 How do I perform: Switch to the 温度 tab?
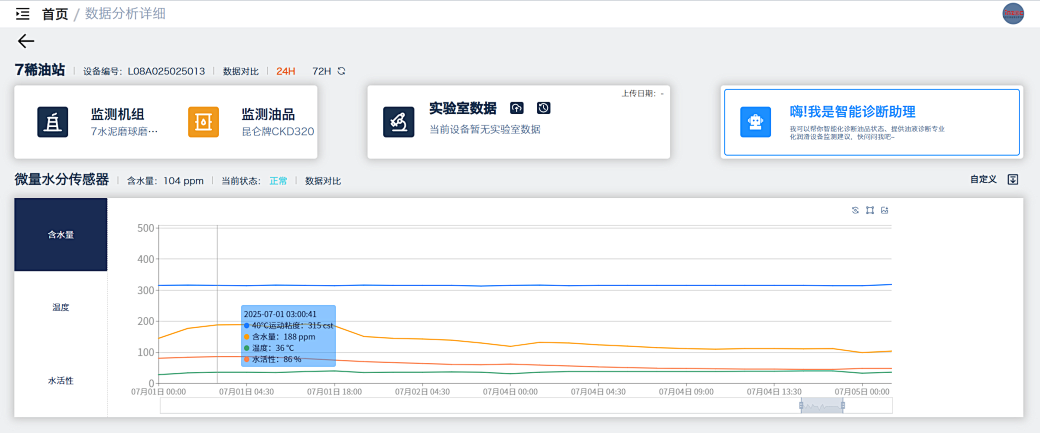click(61, 307)
